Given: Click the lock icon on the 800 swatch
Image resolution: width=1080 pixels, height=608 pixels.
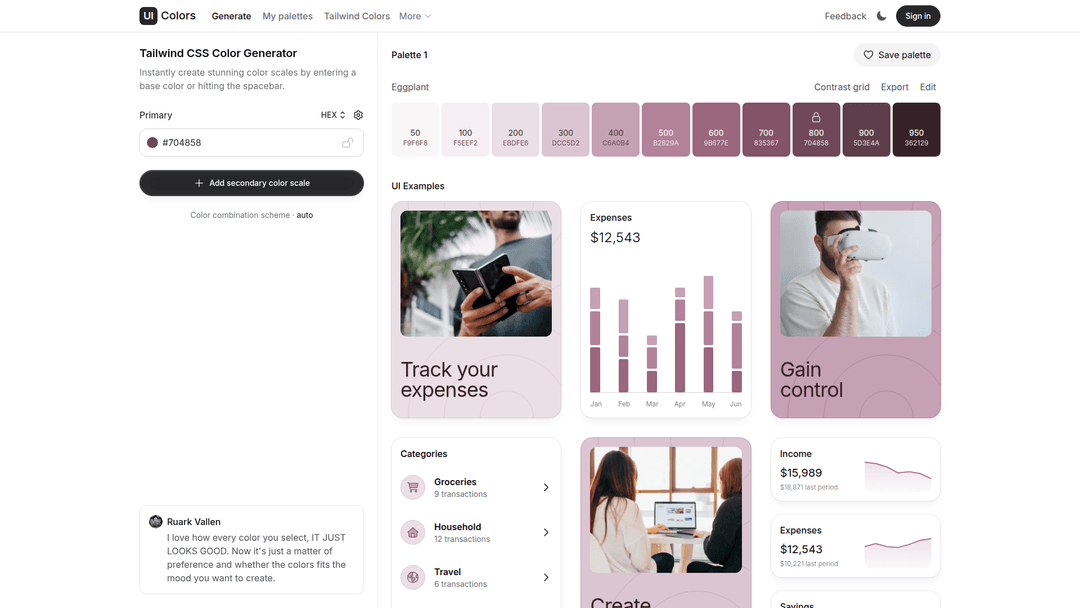Looking at the screenshot, I should pos(816,117).
